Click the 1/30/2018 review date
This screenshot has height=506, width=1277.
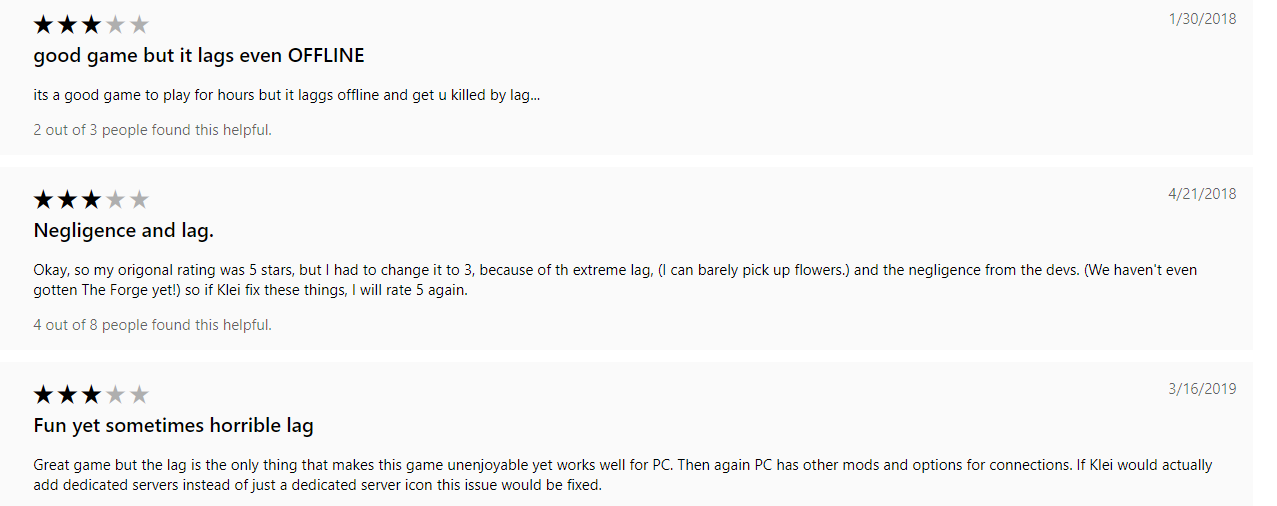point(1202,19)
